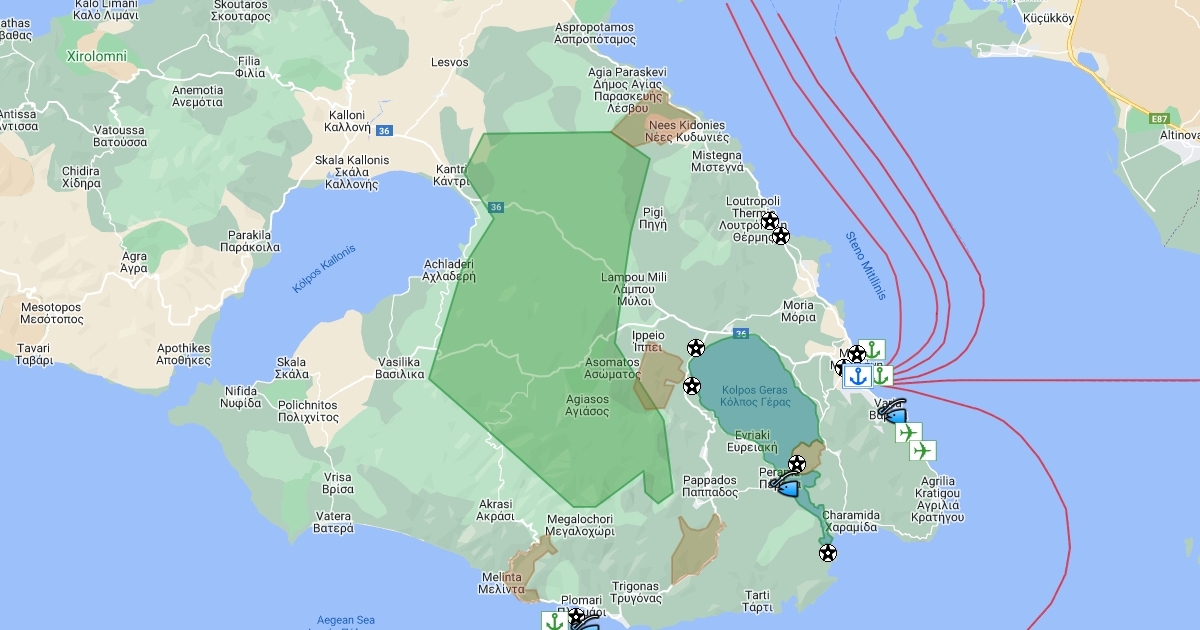Click the soccer ball marker beside Ippeio
1200x630 pixels.
(x=696, y=348)
